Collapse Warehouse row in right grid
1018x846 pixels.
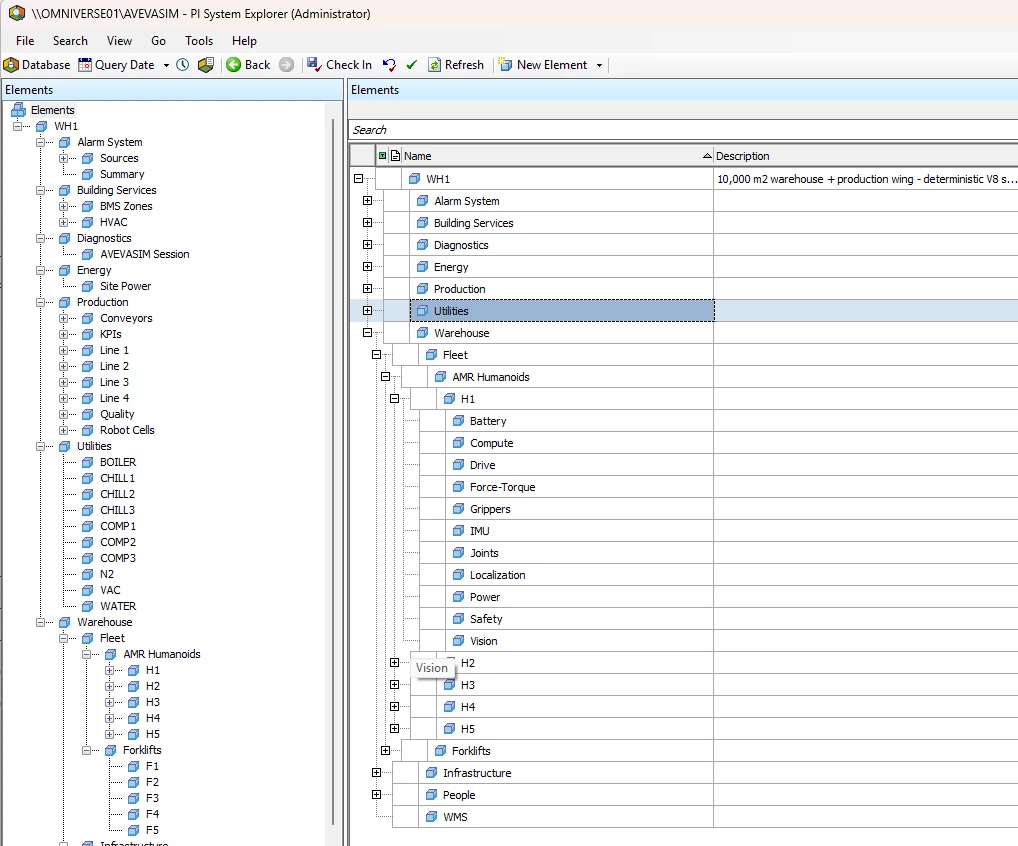coord(367,332)
